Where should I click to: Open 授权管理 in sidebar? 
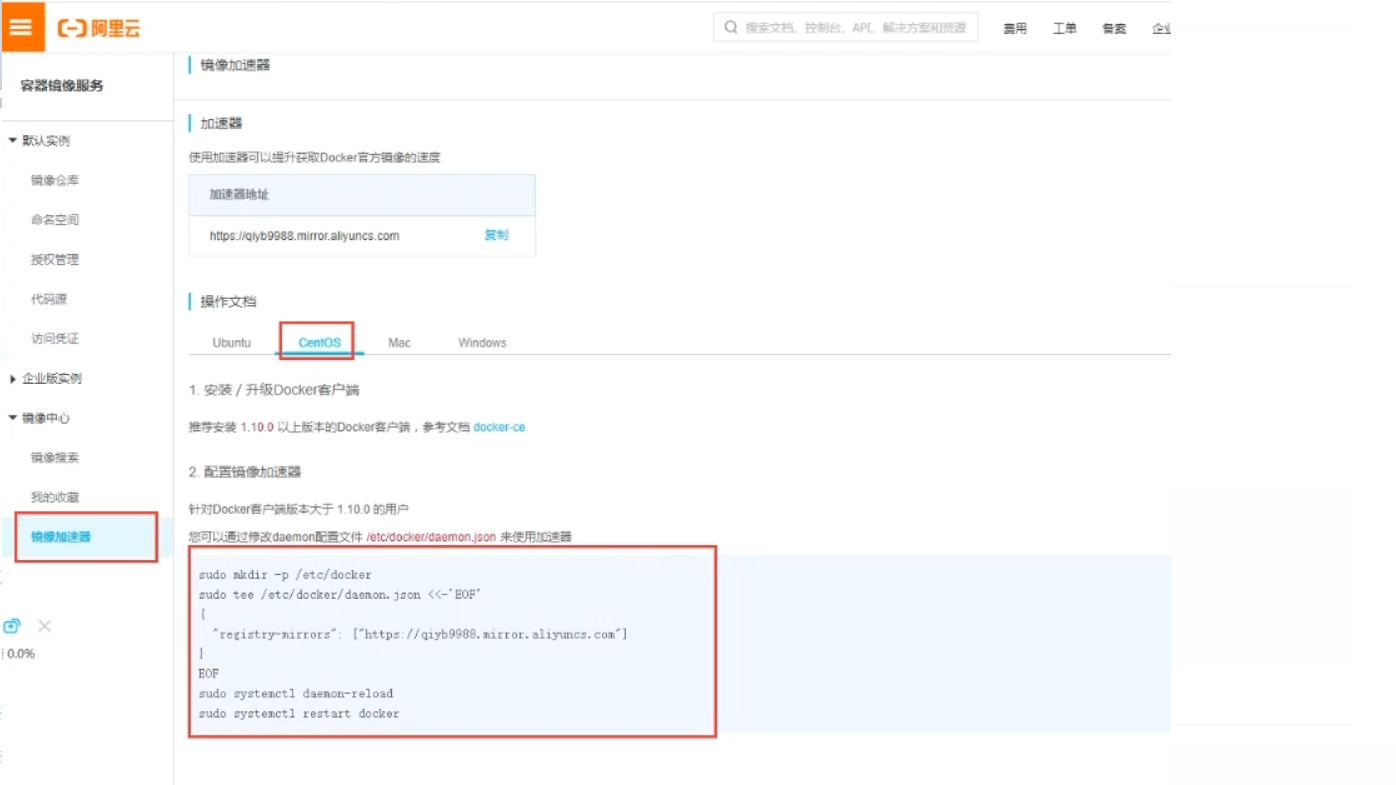pos(55,260)
